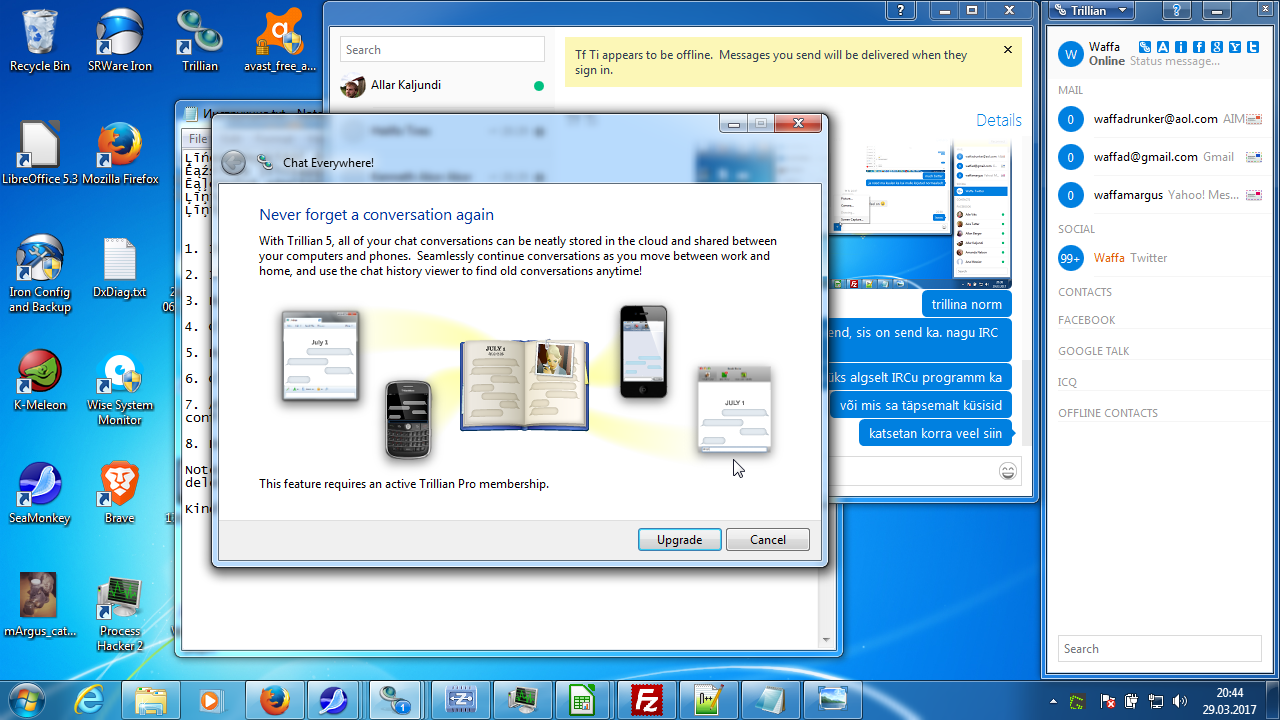Click the Yahoo account status icon

click(1235, 47)
